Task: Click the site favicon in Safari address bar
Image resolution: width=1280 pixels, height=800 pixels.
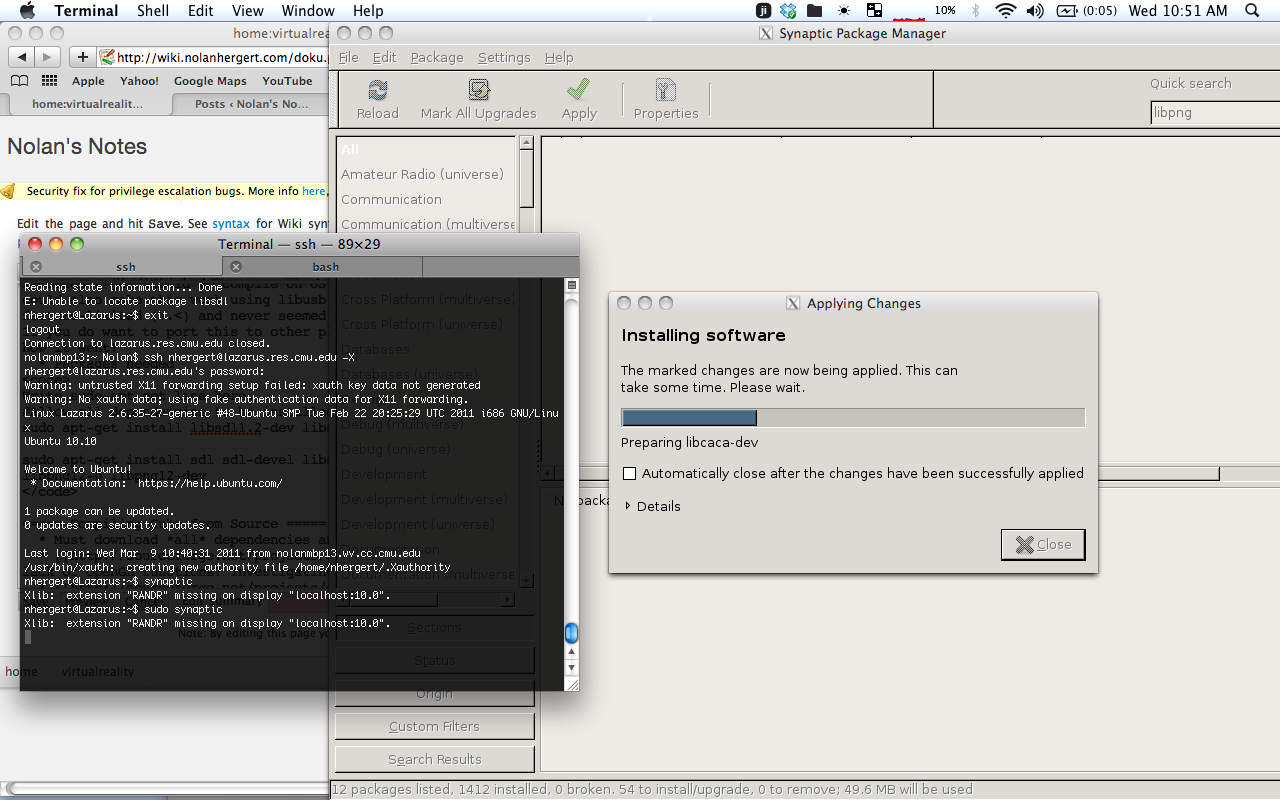Action: point(108,57)
